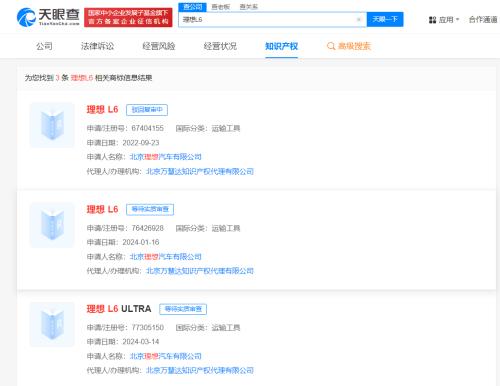
Task: Click application date 2024-03-14
Action: [141, 342]
